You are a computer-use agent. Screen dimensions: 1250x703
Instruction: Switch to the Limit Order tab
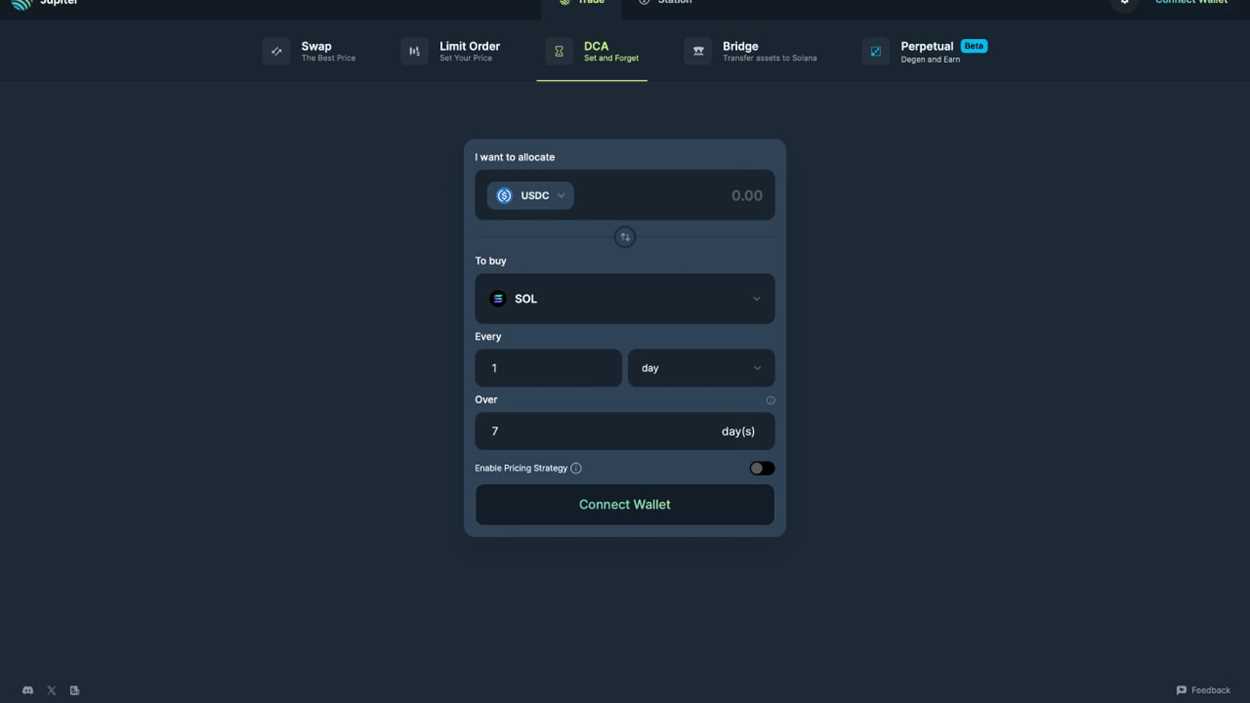(x=451, y=51)
